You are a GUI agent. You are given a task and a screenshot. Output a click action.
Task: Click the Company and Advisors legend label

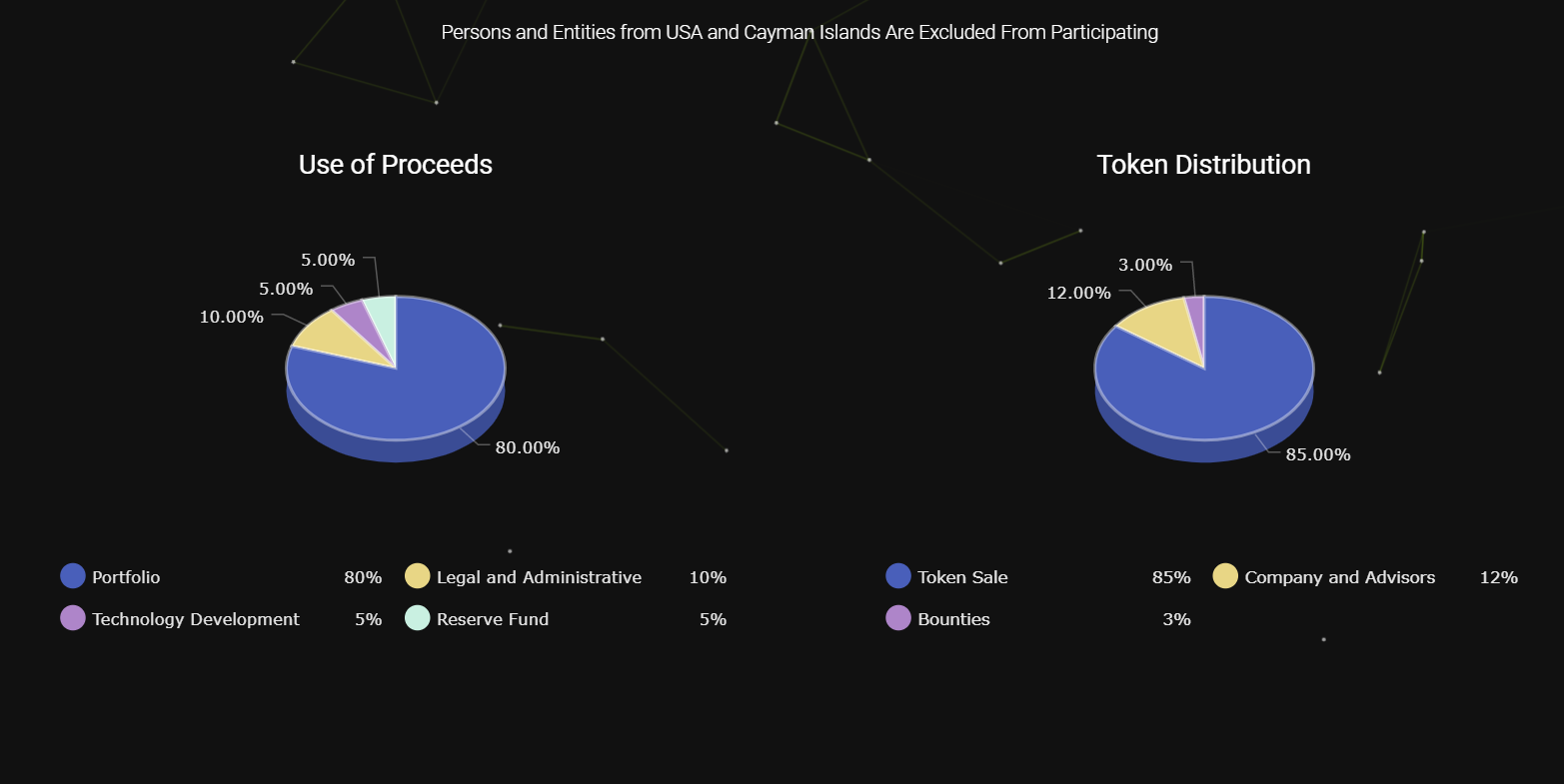[x=1339, y=577]
